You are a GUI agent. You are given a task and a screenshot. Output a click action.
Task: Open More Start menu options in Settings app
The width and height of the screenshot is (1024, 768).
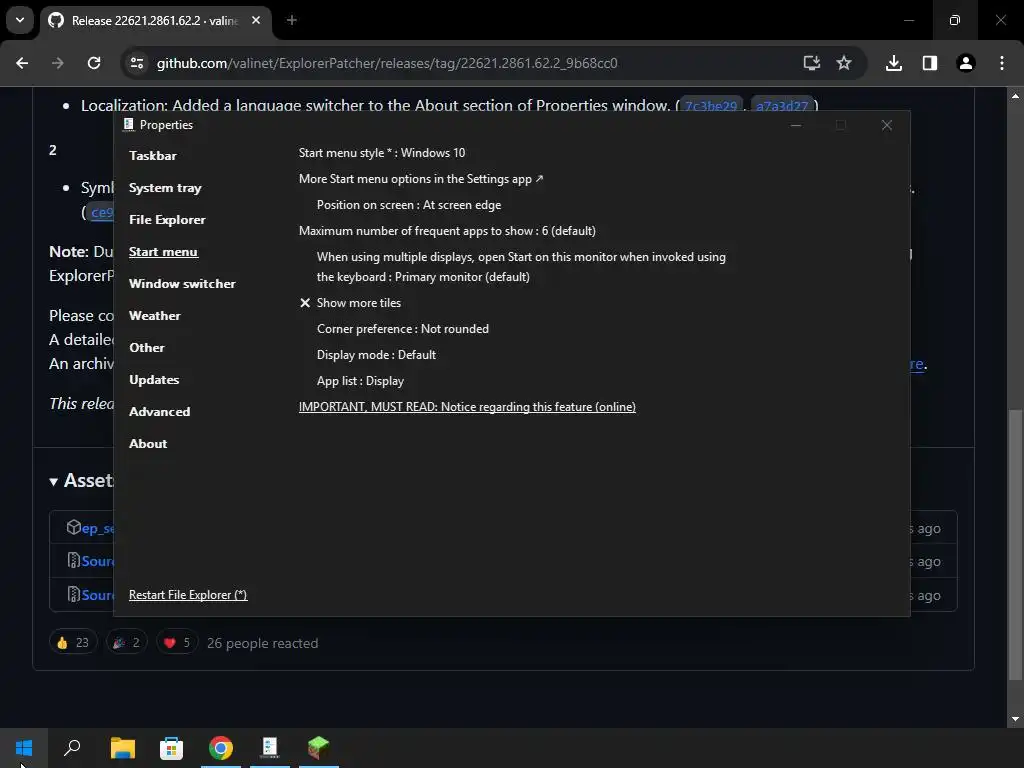coord(421,179)
